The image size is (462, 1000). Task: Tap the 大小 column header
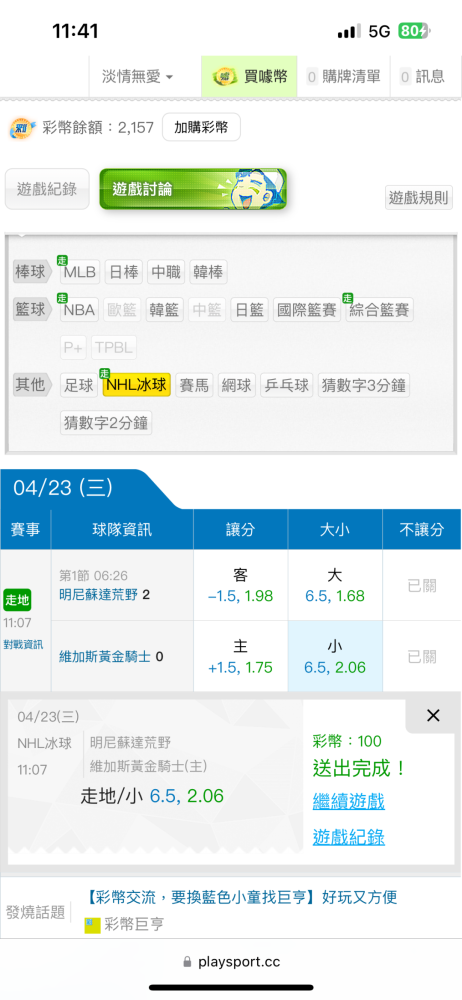[x=335, y=529]
